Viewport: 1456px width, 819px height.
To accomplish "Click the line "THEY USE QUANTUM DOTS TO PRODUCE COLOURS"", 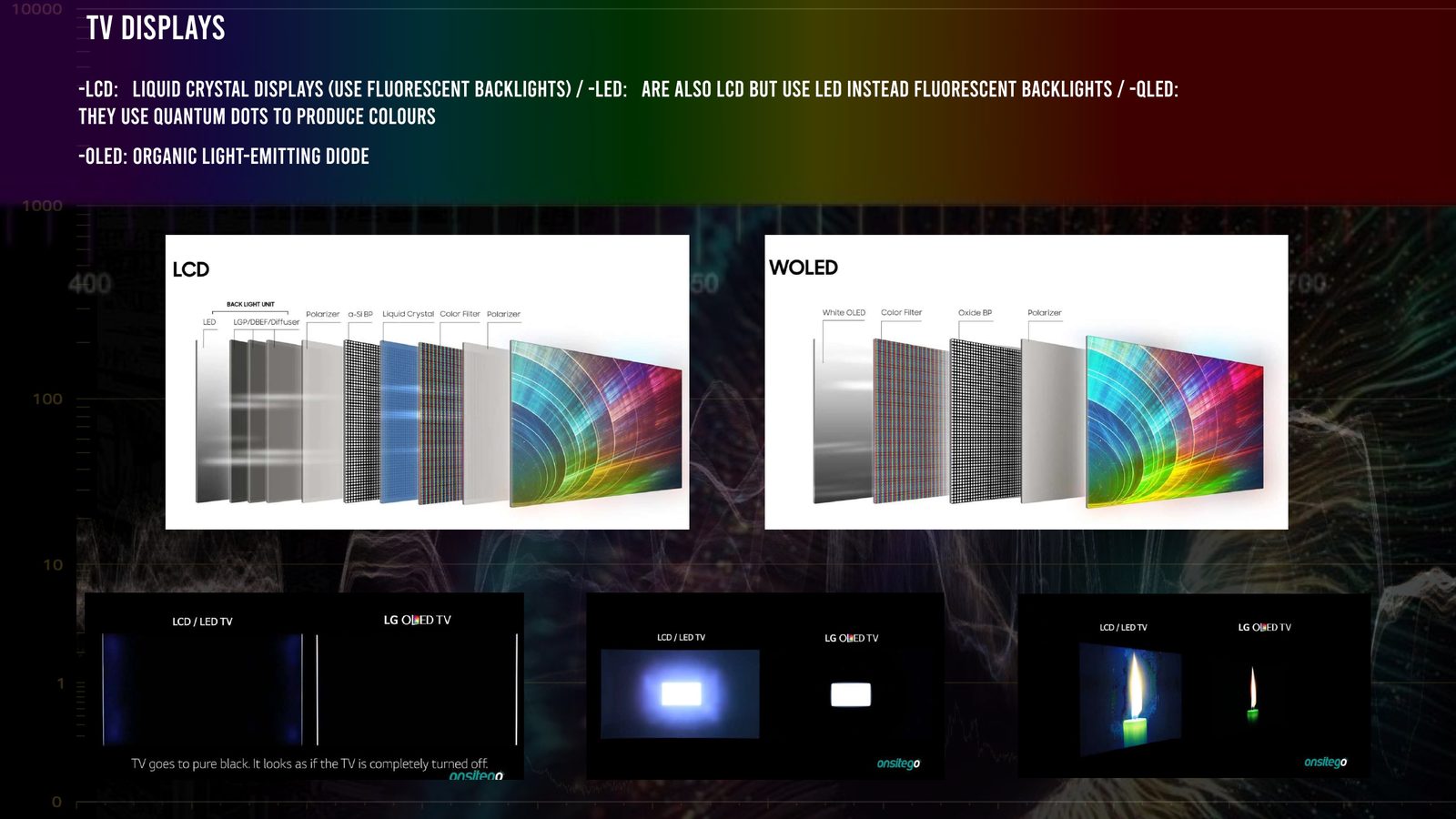I will point(257,116).
